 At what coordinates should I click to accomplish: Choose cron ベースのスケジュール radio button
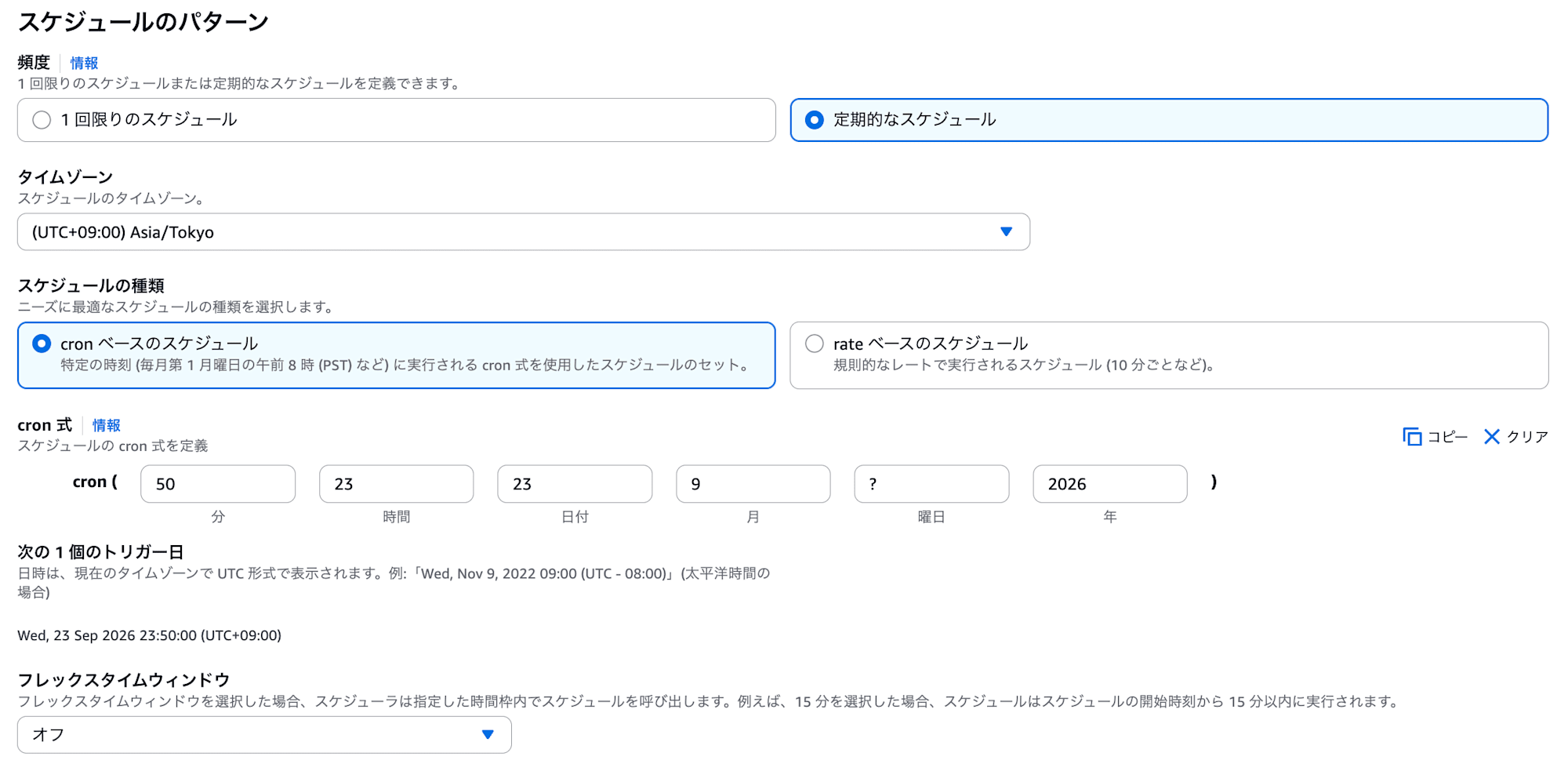(42, 344)
